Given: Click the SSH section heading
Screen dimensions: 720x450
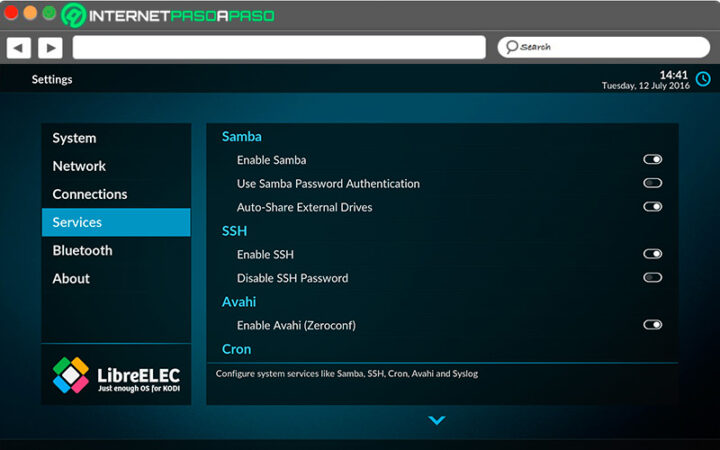Looking at the screenshot, I should click(234, 231).
